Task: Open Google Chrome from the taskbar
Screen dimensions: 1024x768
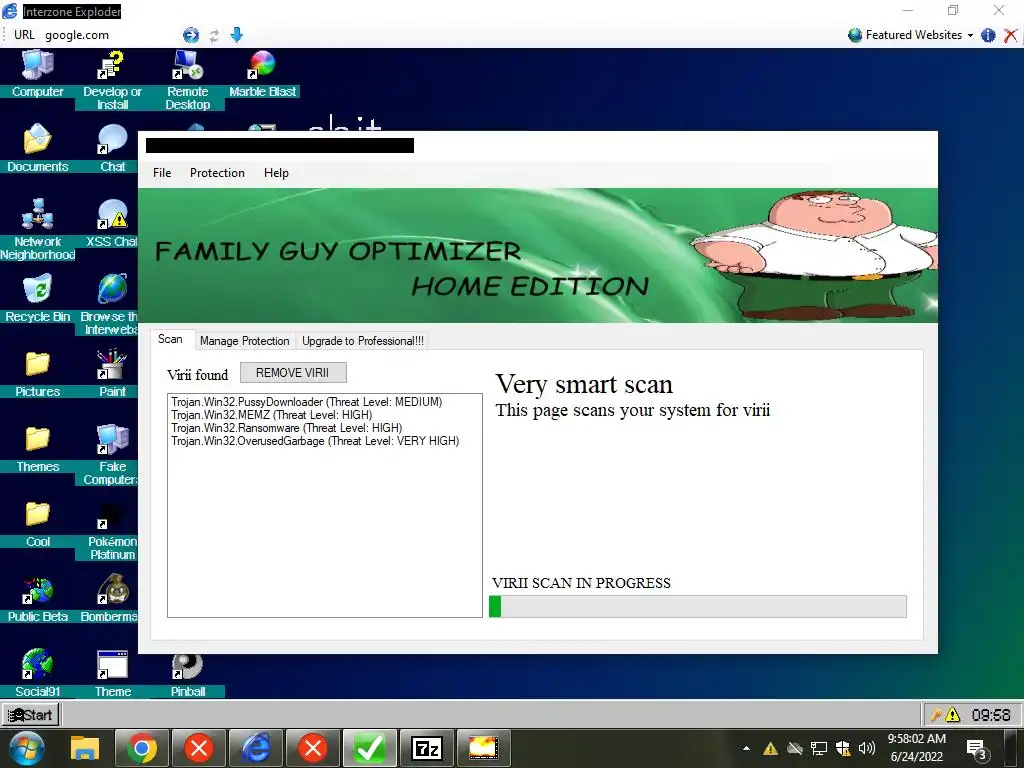Action: pyautogui.click(x=142, y=748)
